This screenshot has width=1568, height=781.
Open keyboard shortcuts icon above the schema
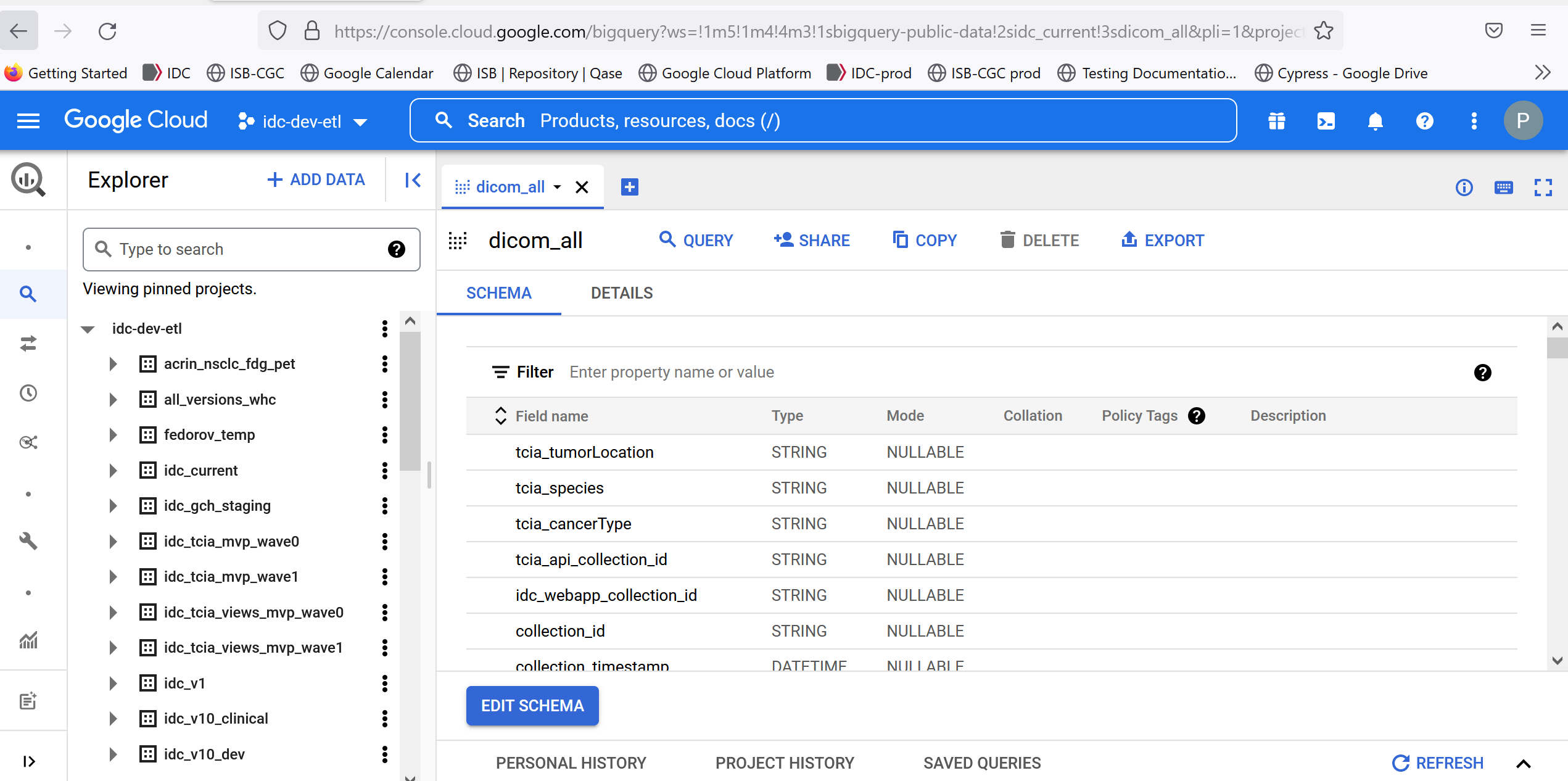pyautogui.click(x=1504, y=188)
